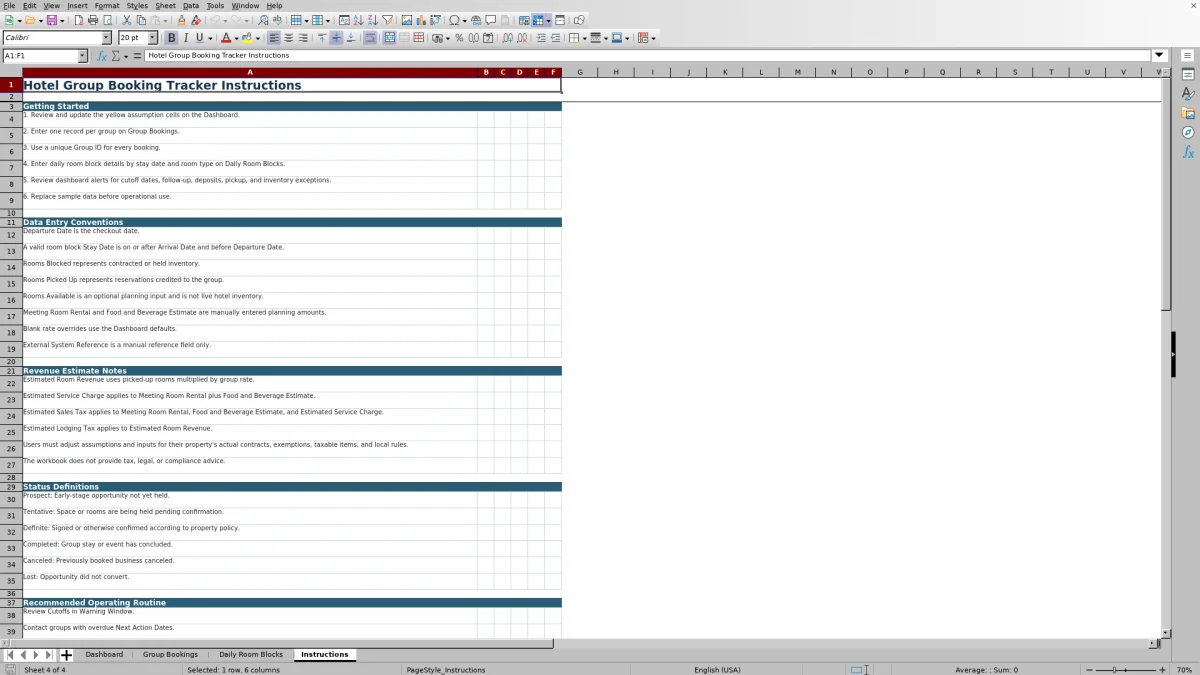Click the Spelling check icon
The image size is (1200, 675).
pos(277,20)
